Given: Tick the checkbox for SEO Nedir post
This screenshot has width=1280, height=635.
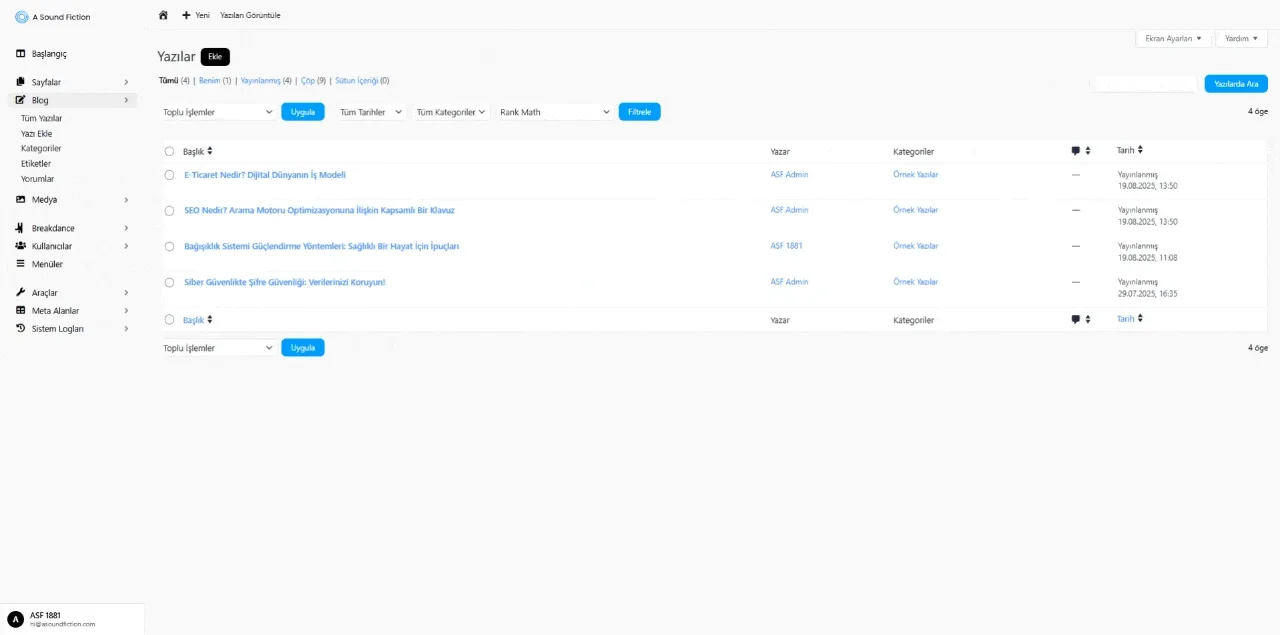Looking at the screenshot, I should pyautogui.click(x=169, y=211).
